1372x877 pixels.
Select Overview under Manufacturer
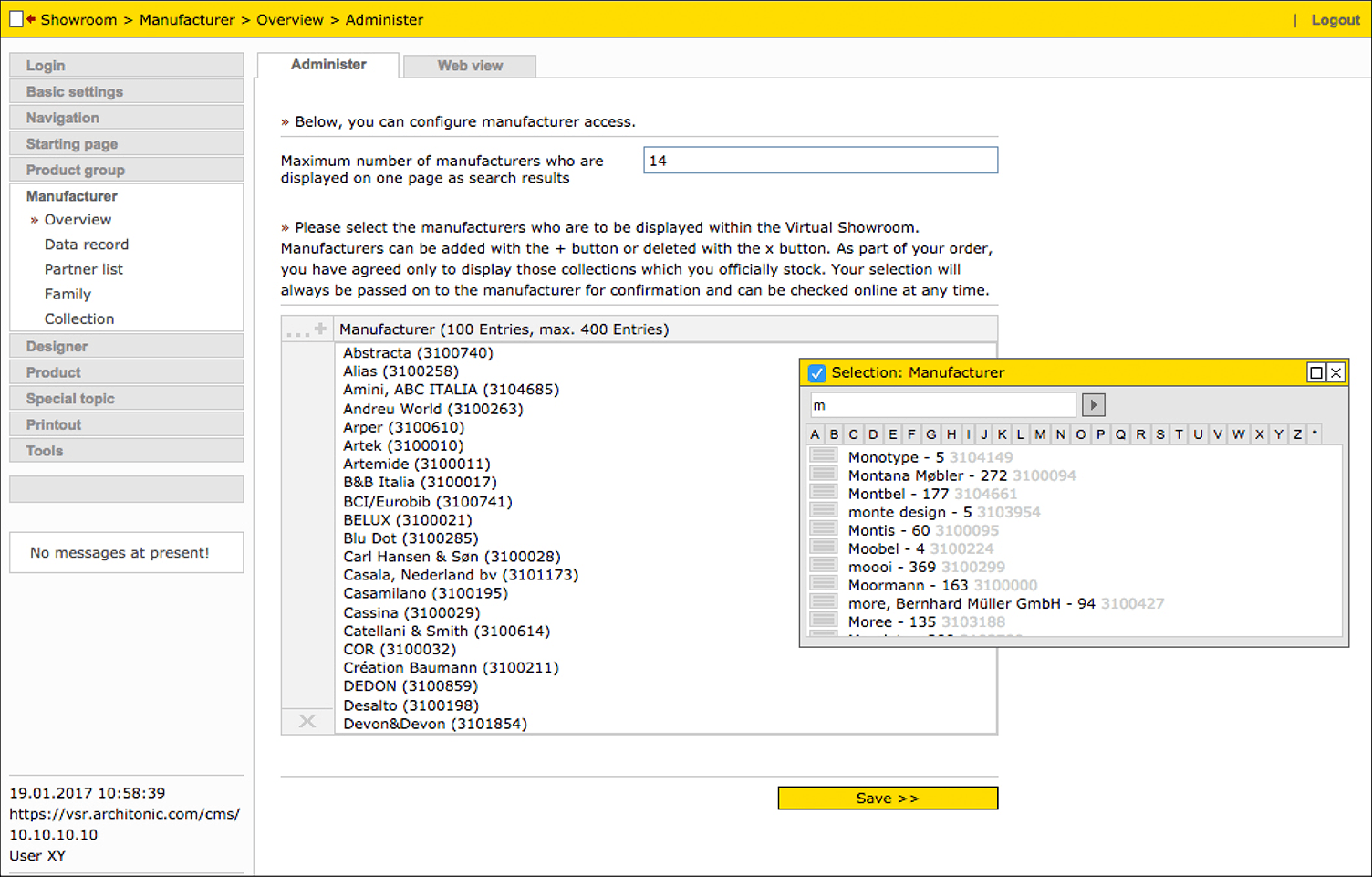[x=78, y=219]
